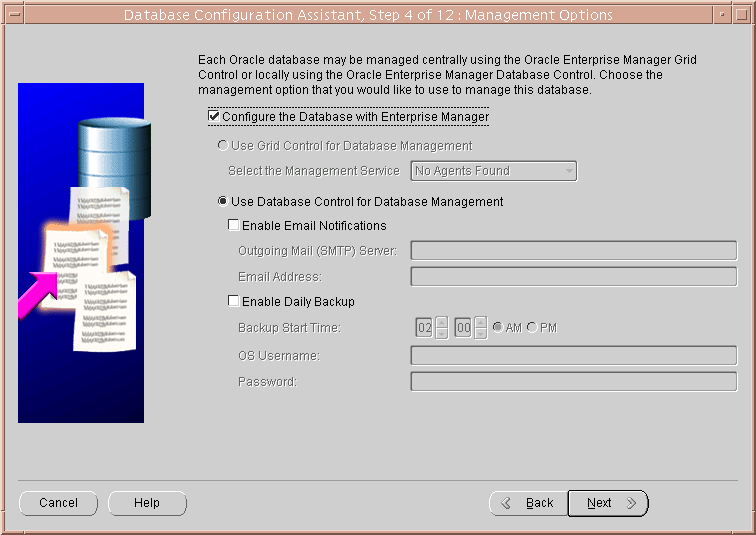Enable Email Notifications checkbox
Viewport: 756px width, 535px height.
(234, 226)
